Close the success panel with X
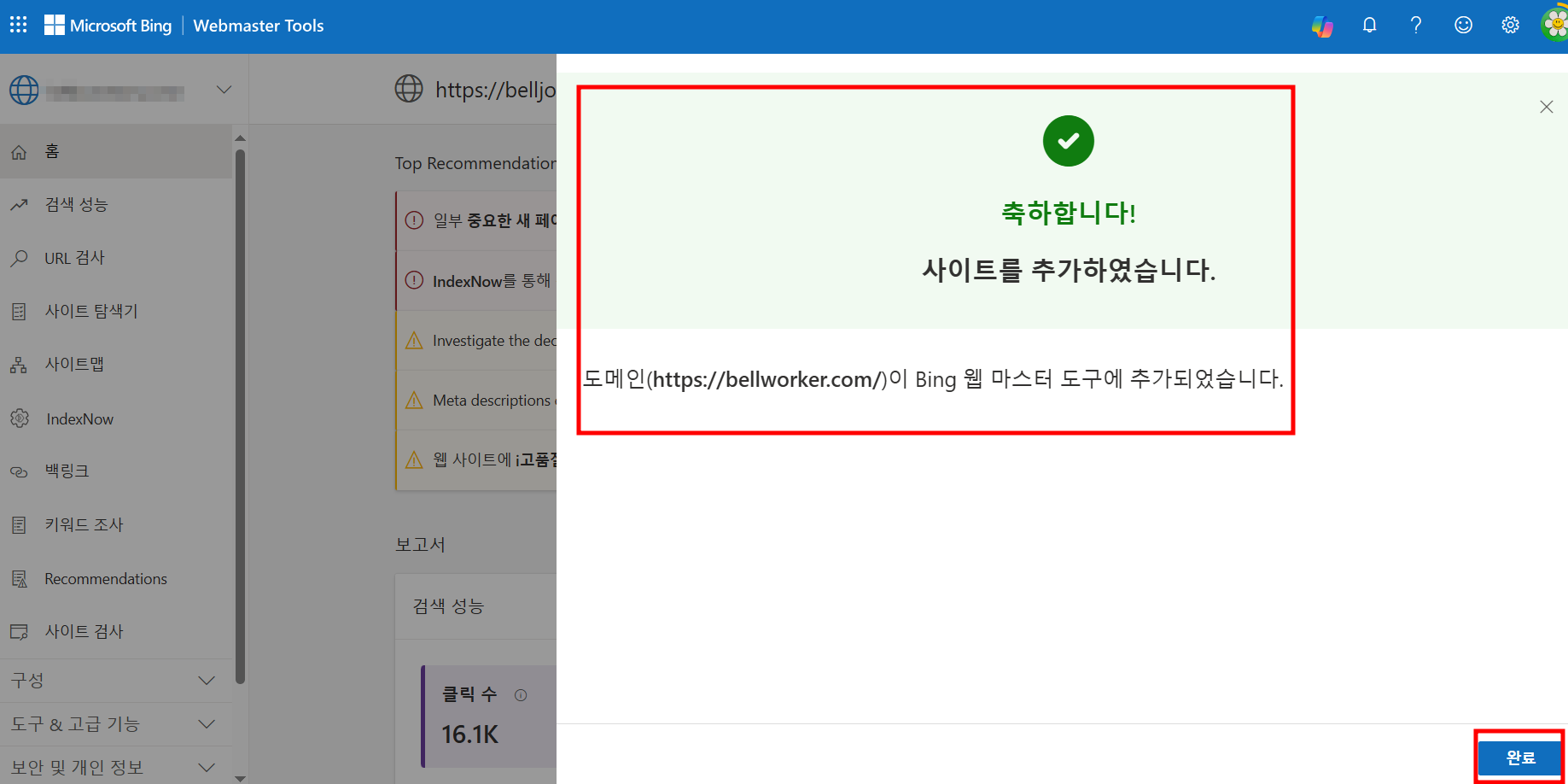Image resolution: width=1568 pixels, height=784 pixels. coord(1546,107)
